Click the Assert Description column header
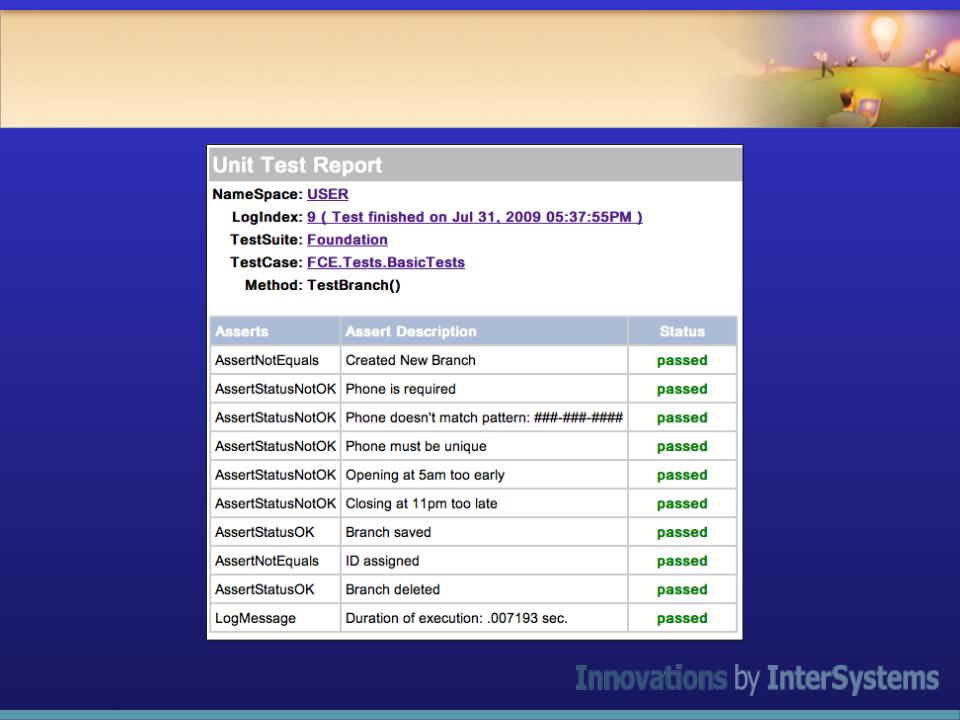Screen dimensions: 960x720 [484, 331]
